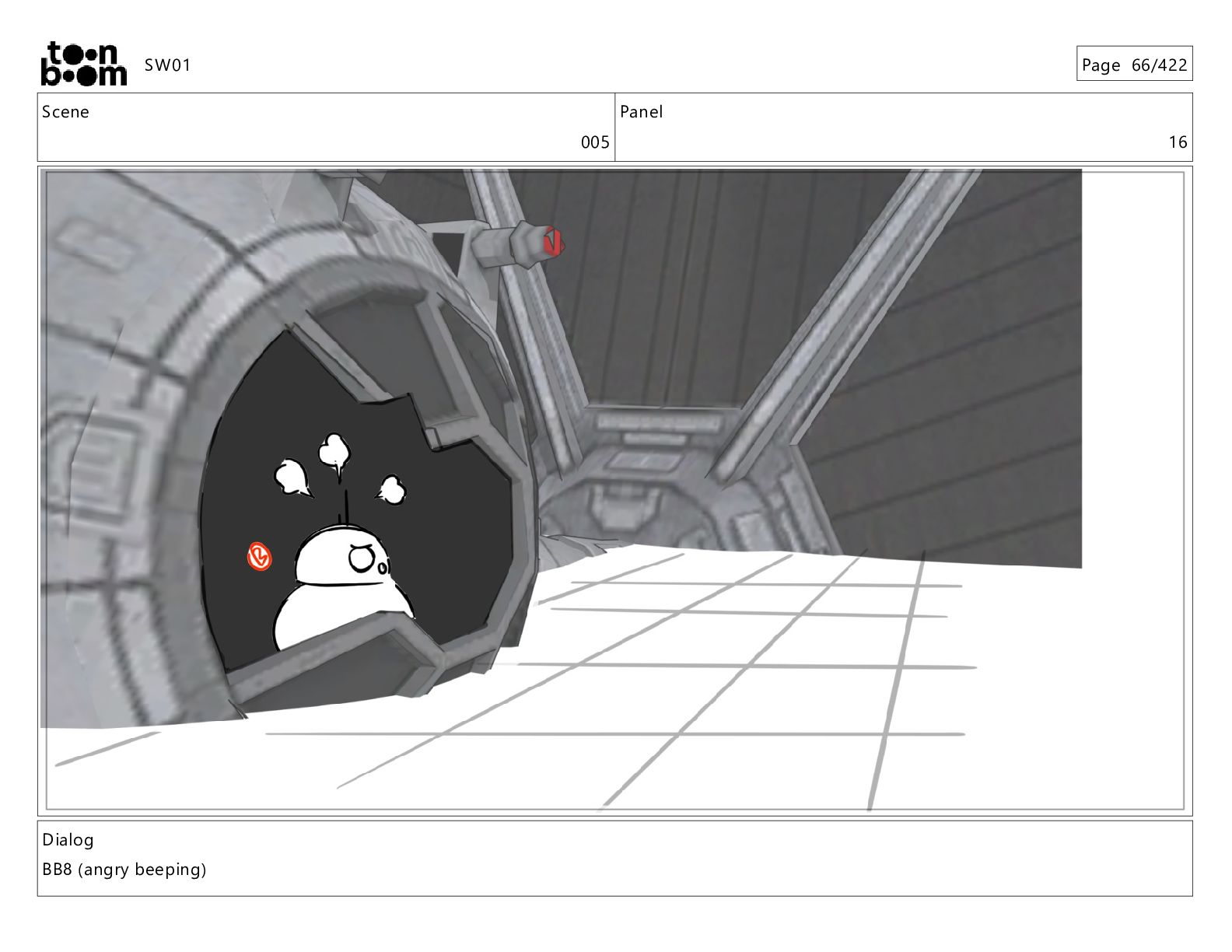Select the BB8 (angry beeping) dialog text
This screenshot has width=1232, height=952.
124,870
